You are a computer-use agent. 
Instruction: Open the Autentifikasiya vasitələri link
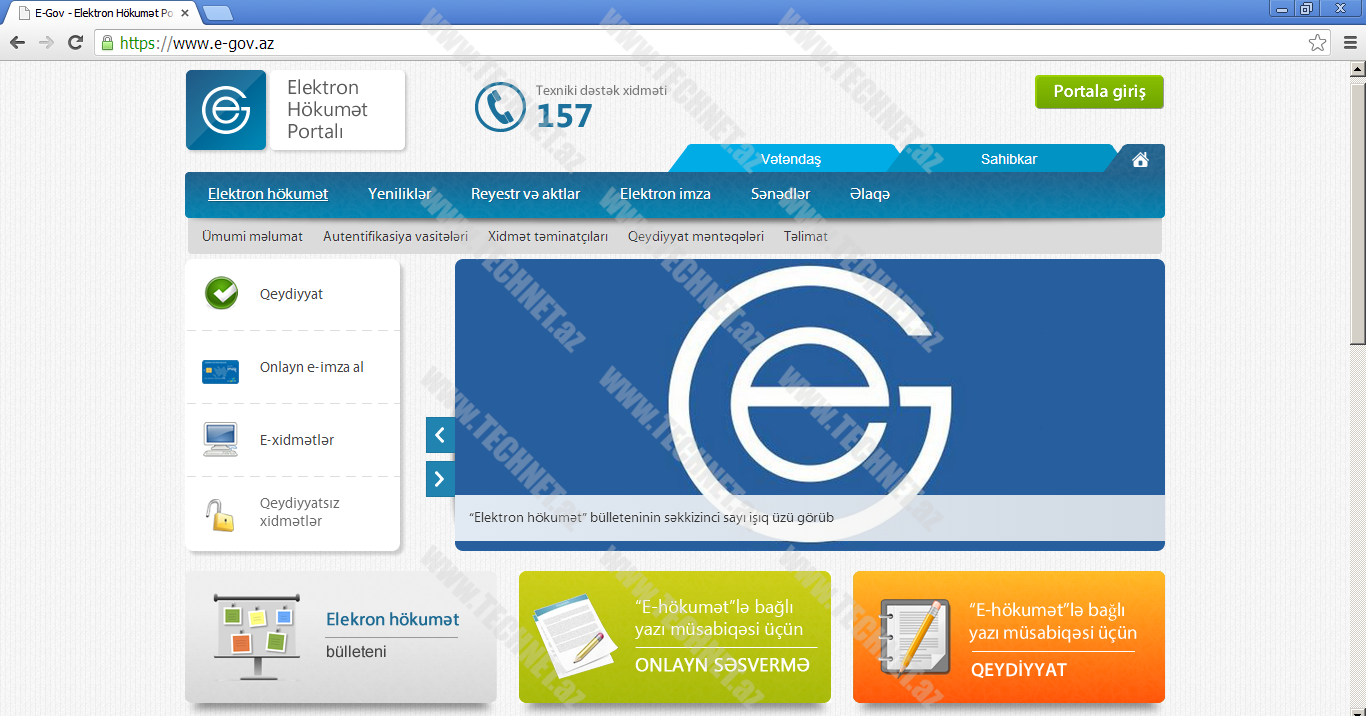coord(395,237)
